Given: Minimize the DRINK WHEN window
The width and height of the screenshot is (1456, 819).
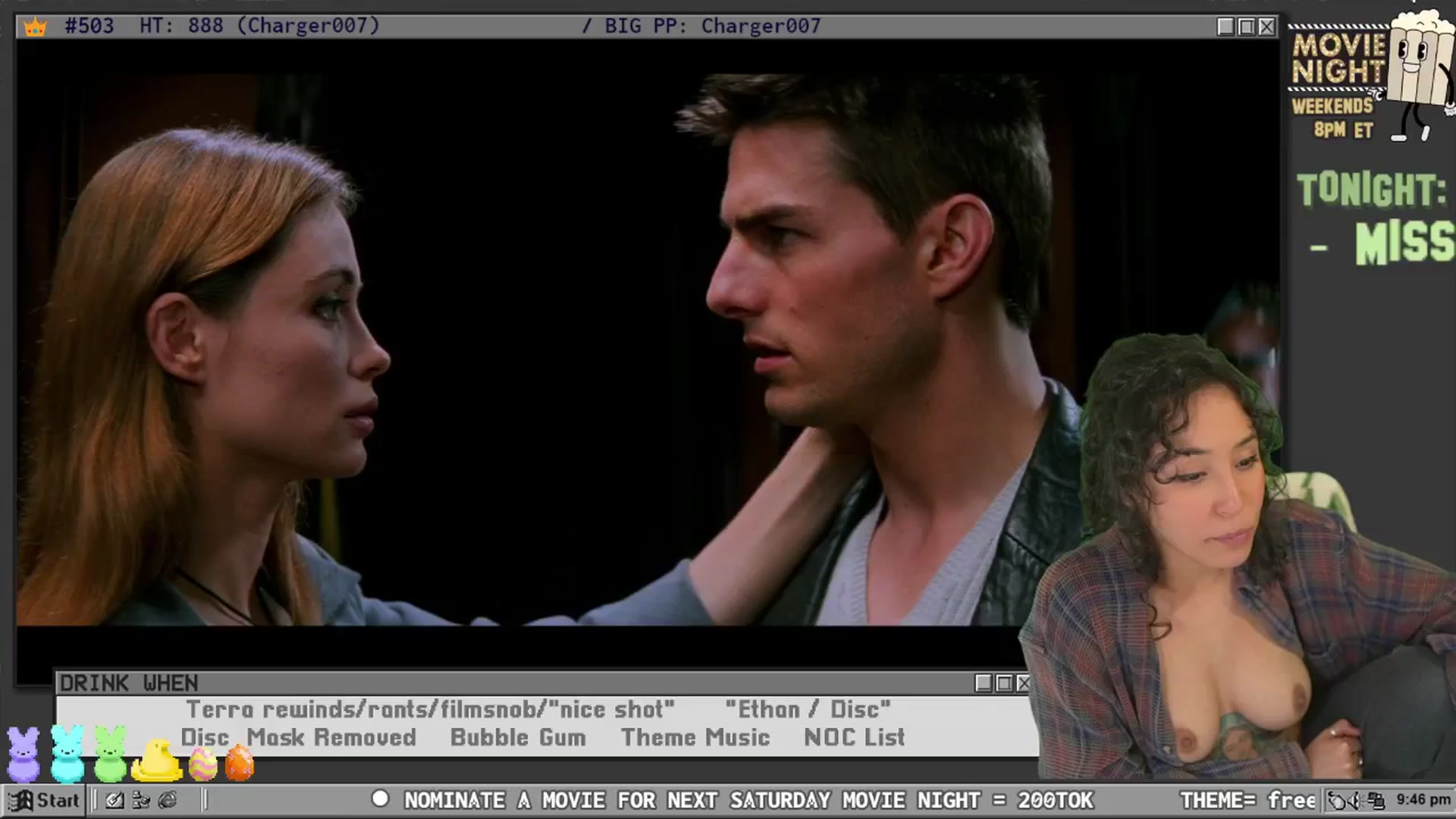Looking at the screenshot, I should (x=984, y=683).
